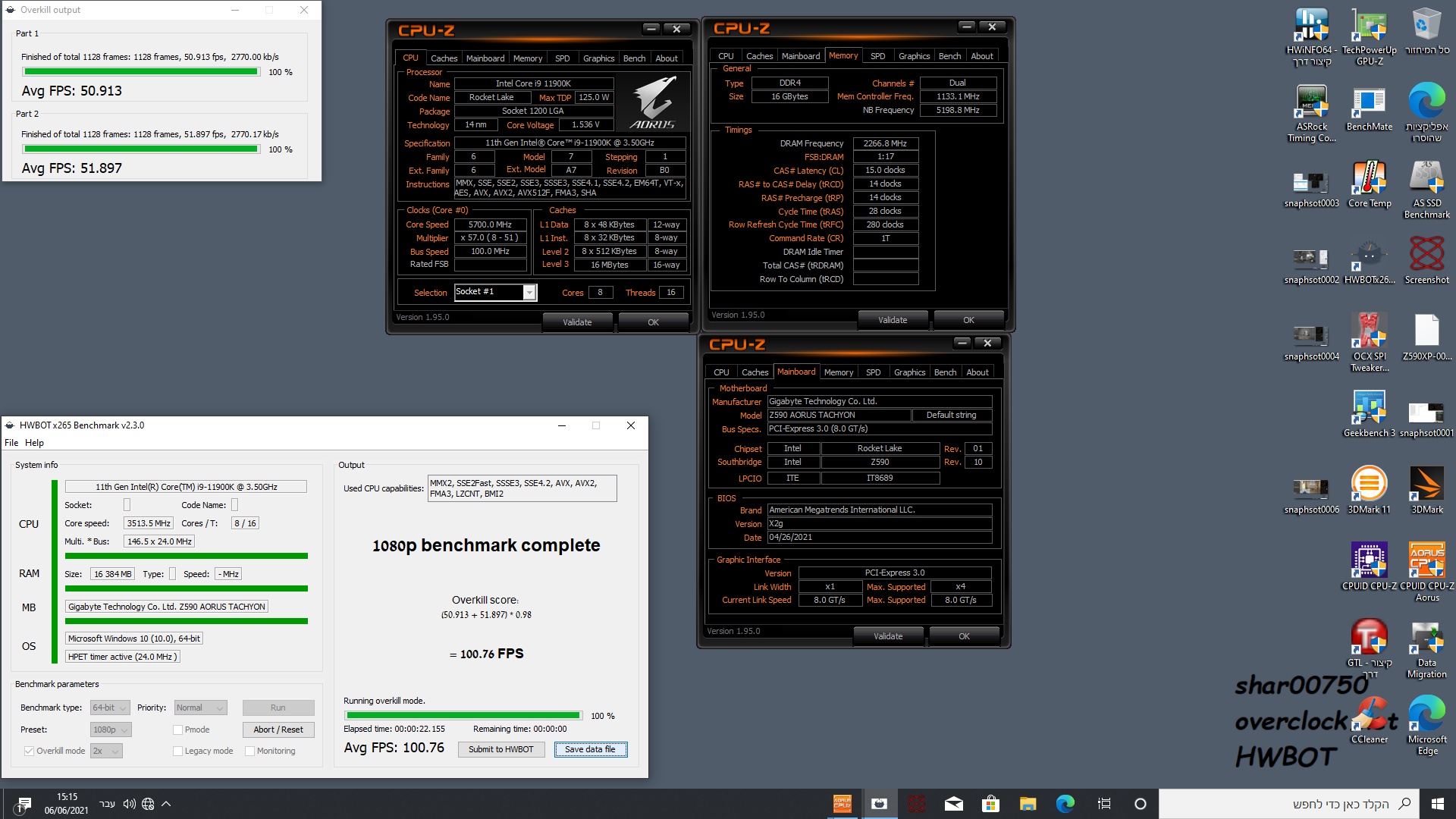
Task: Open CPUID CPU-Z desktop icon
Action: pyautogui.click(x=1369, y=566)
